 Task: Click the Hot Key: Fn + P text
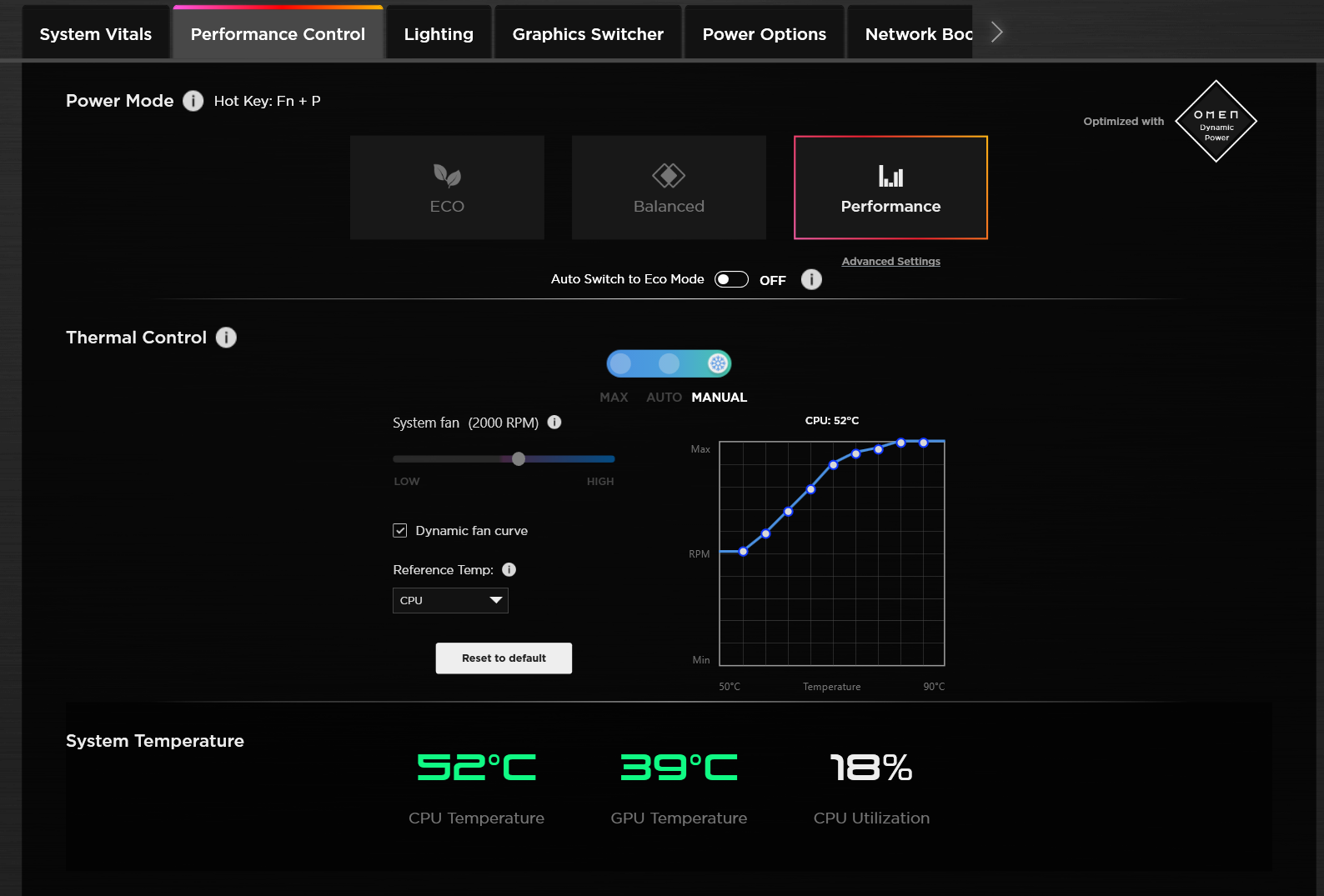point(268,101)
